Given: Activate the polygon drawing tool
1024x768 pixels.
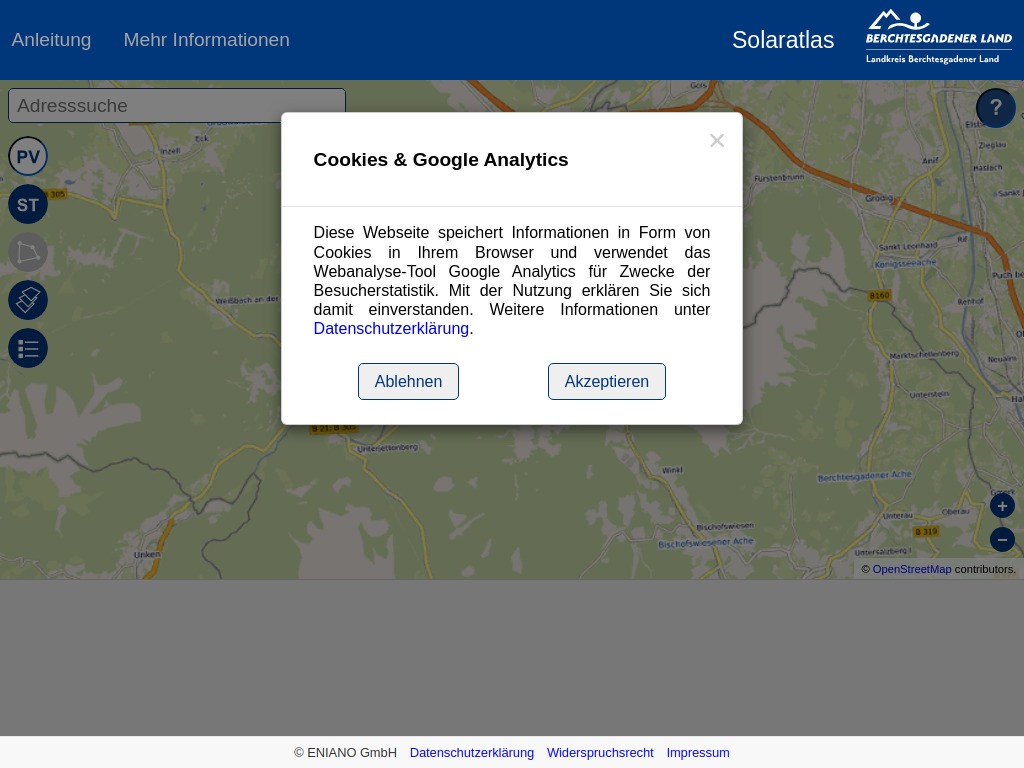Looking at the screenshot, I should coord(27,251).
